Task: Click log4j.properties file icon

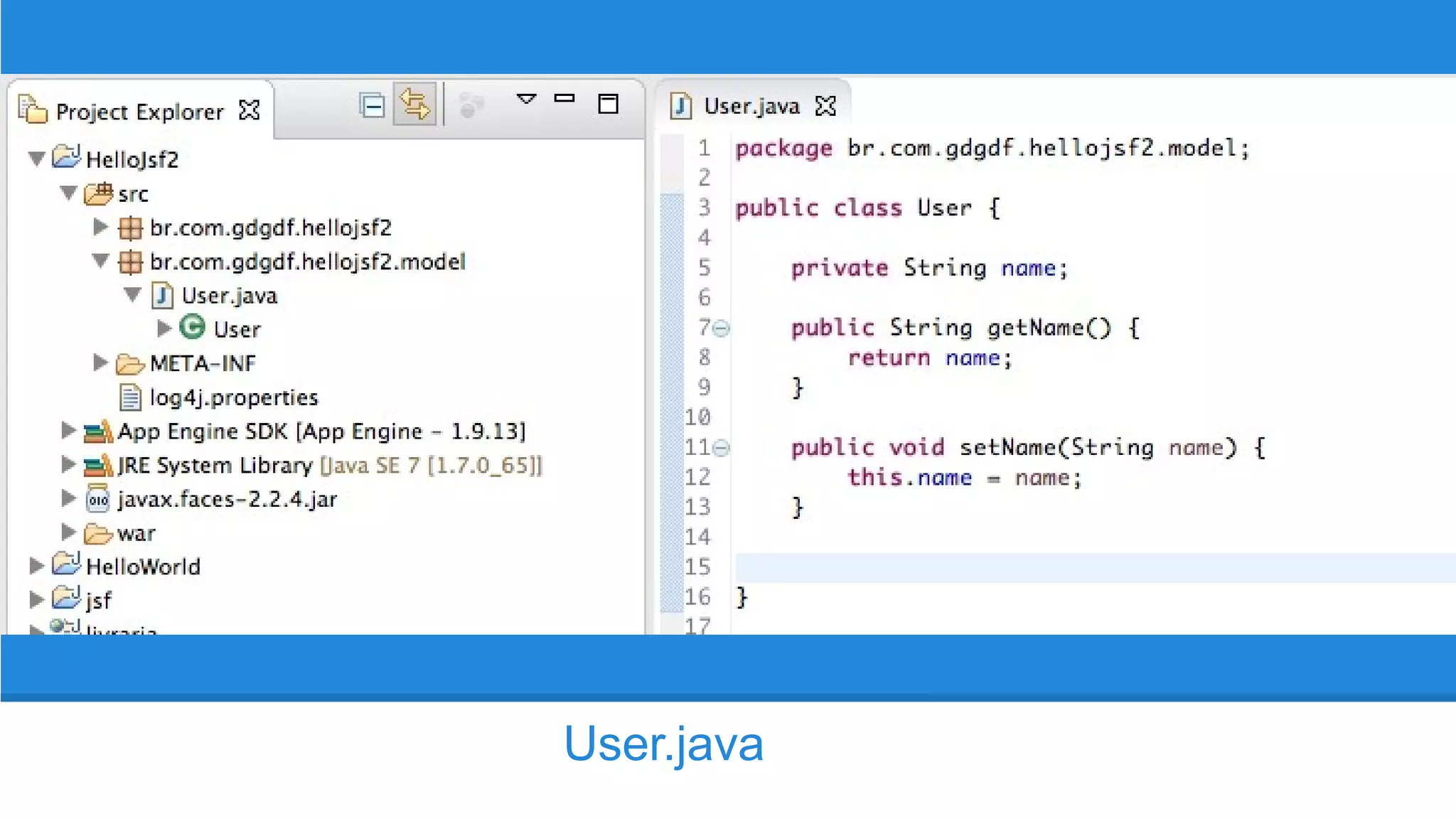Action: [x=130, y=397]
